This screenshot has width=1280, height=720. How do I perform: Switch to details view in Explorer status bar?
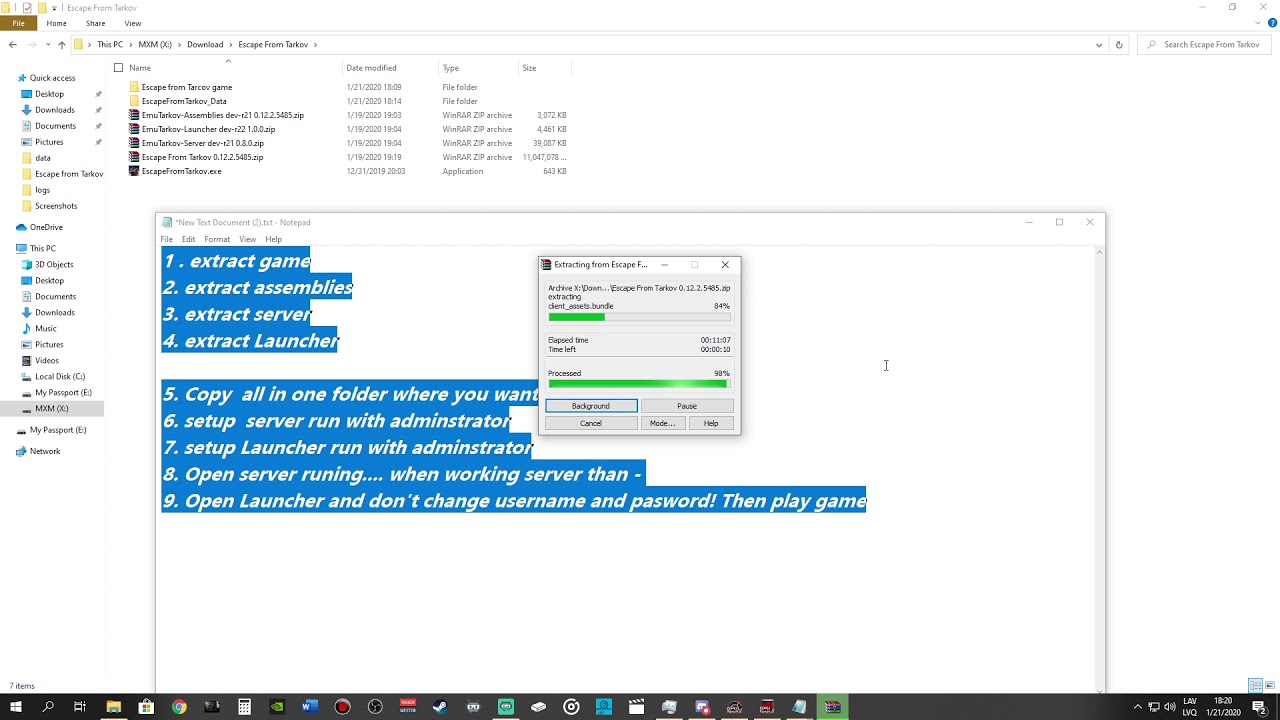coord(1255,686)
